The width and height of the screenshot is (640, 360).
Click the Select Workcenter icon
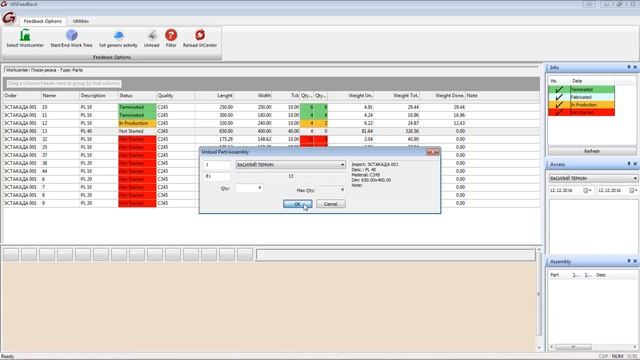coord(25,36)
